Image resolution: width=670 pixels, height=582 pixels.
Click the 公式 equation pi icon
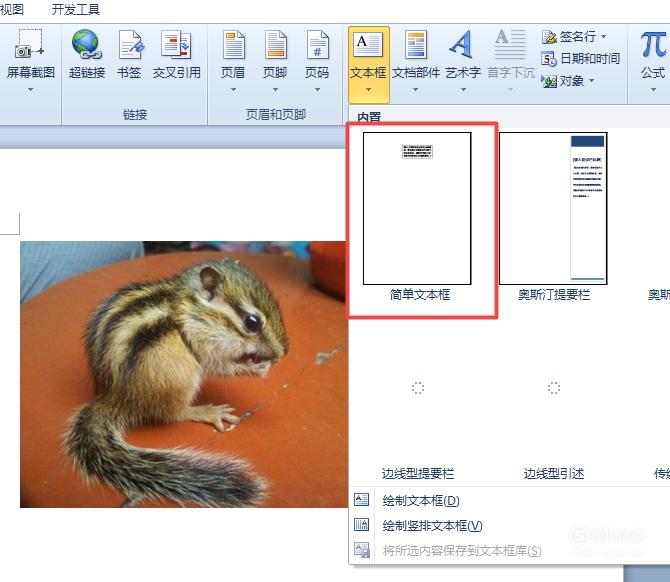653,45
